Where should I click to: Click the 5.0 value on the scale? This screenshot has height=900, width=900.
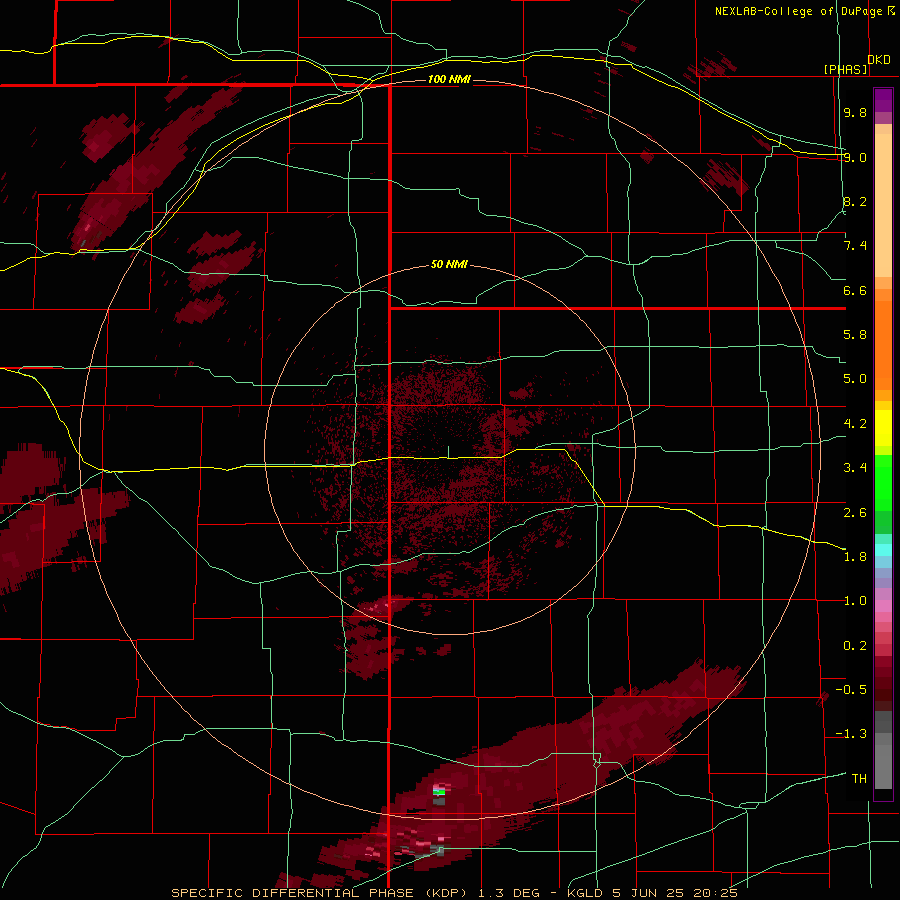click(x=855, y=379)
